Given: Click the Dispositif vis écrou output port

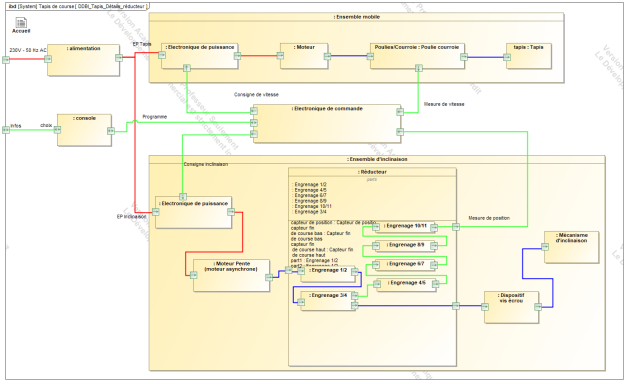Looking at the screenshot, I should pos(538,307).
